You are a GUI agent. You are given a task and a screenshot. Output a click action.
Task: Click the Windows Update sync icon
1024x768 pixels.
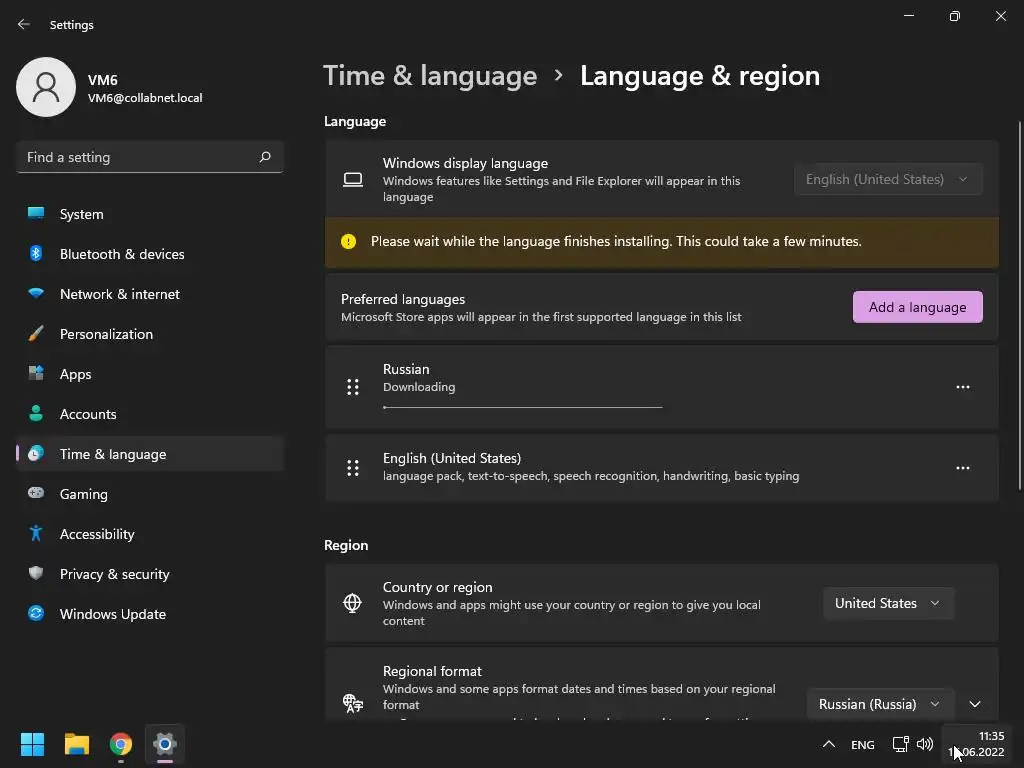(36, 613)
